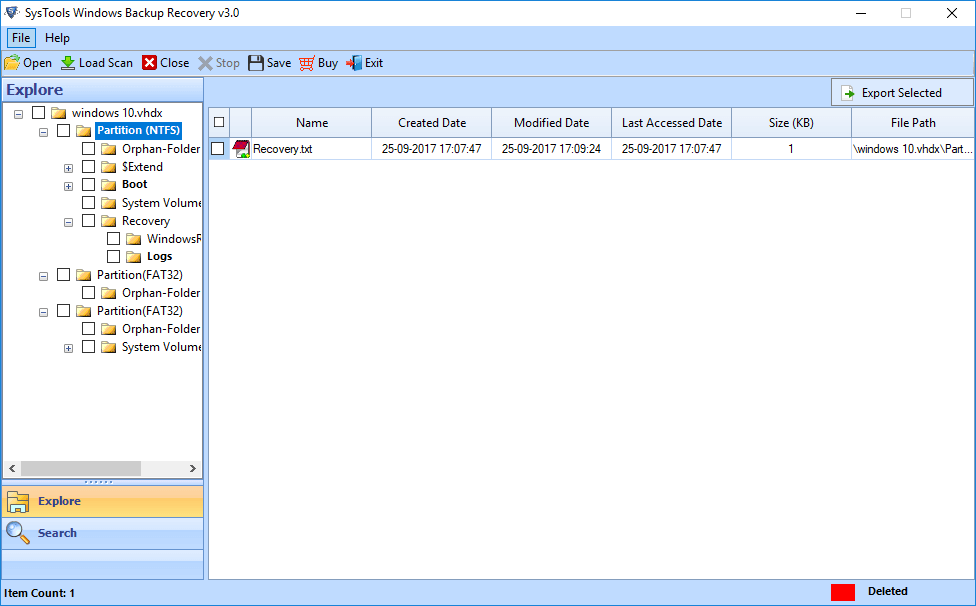Viewport: 976px width, 606px height.
Task: Click the Search magnifier icon in bottom panel
Action: 17,533
